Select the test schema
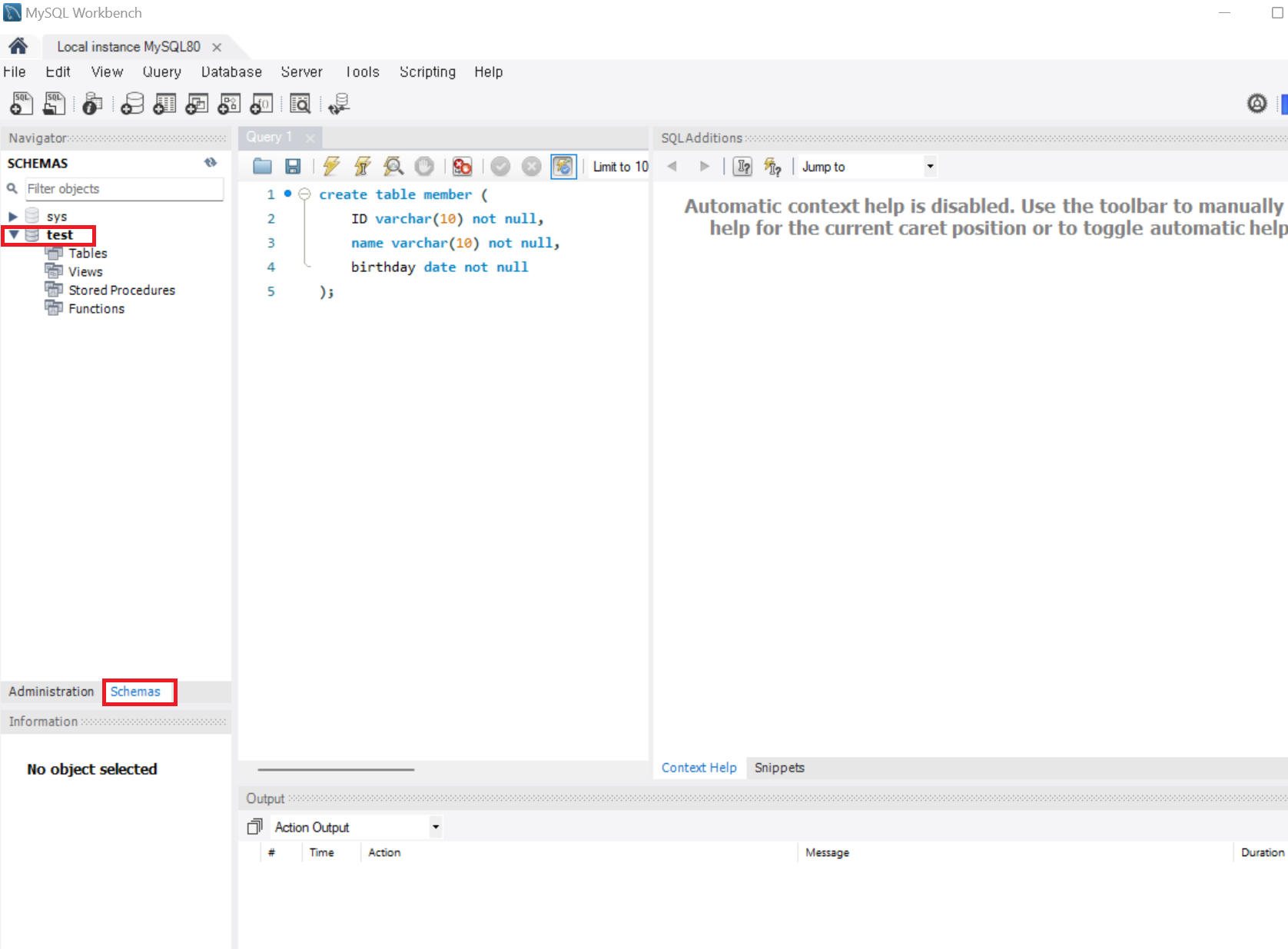 (59, 234)
